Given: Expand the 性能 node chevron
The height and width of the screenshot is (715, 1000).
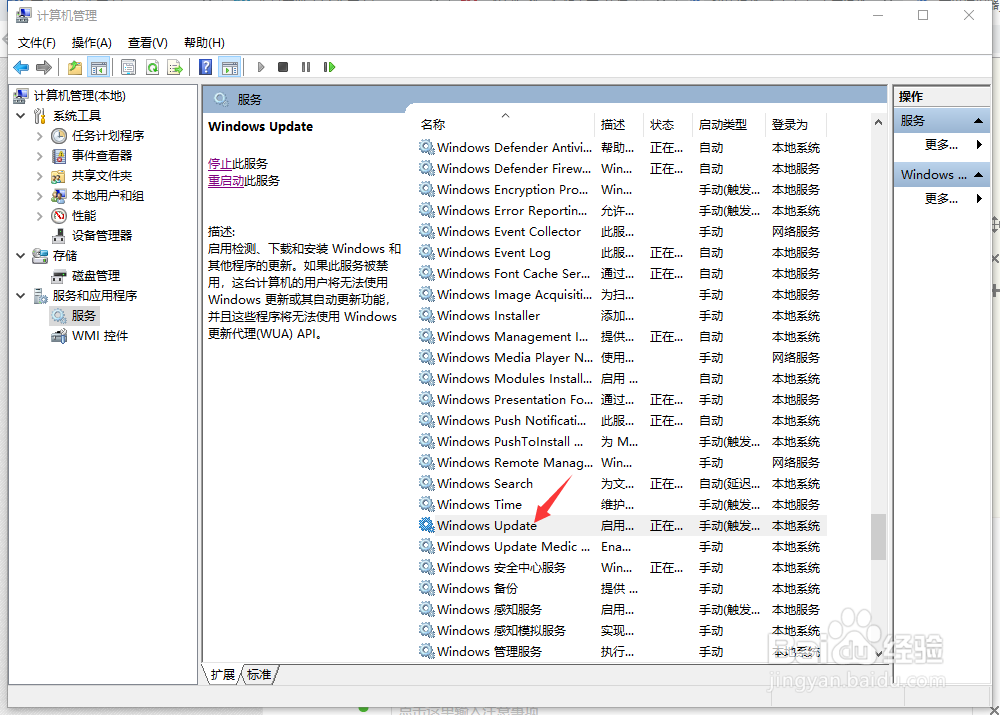Looking at the screenshot, I should point(40,216).
